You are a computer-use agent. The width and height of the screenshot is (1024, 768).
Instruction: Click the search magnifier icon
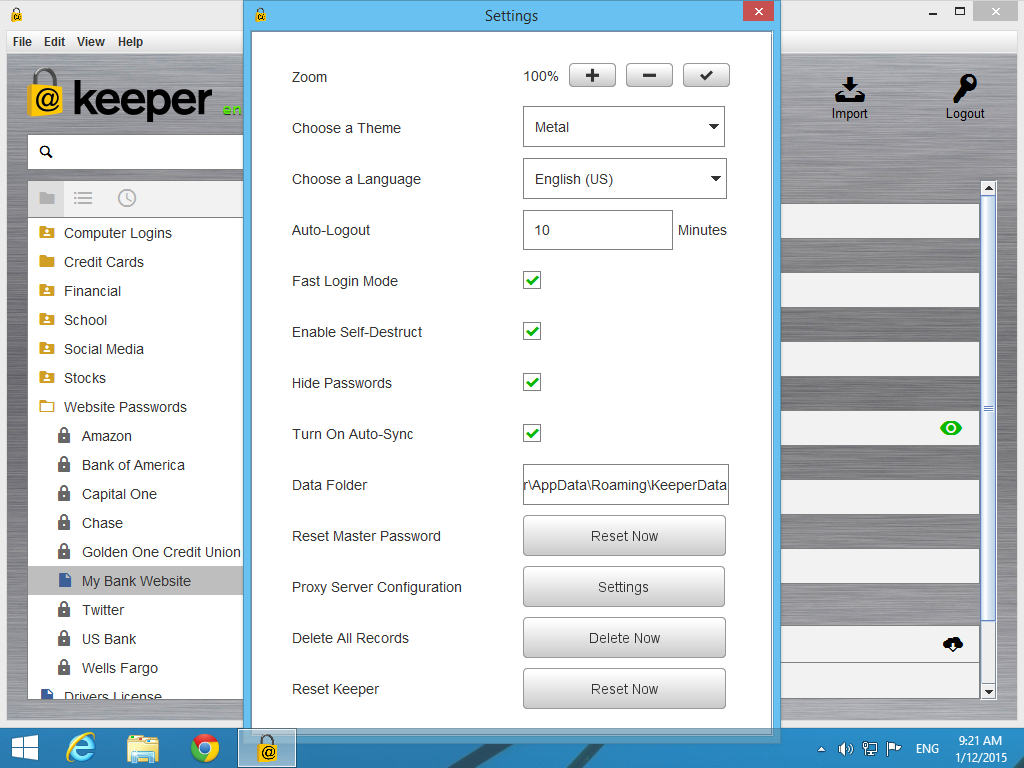(x=46, y=152)
